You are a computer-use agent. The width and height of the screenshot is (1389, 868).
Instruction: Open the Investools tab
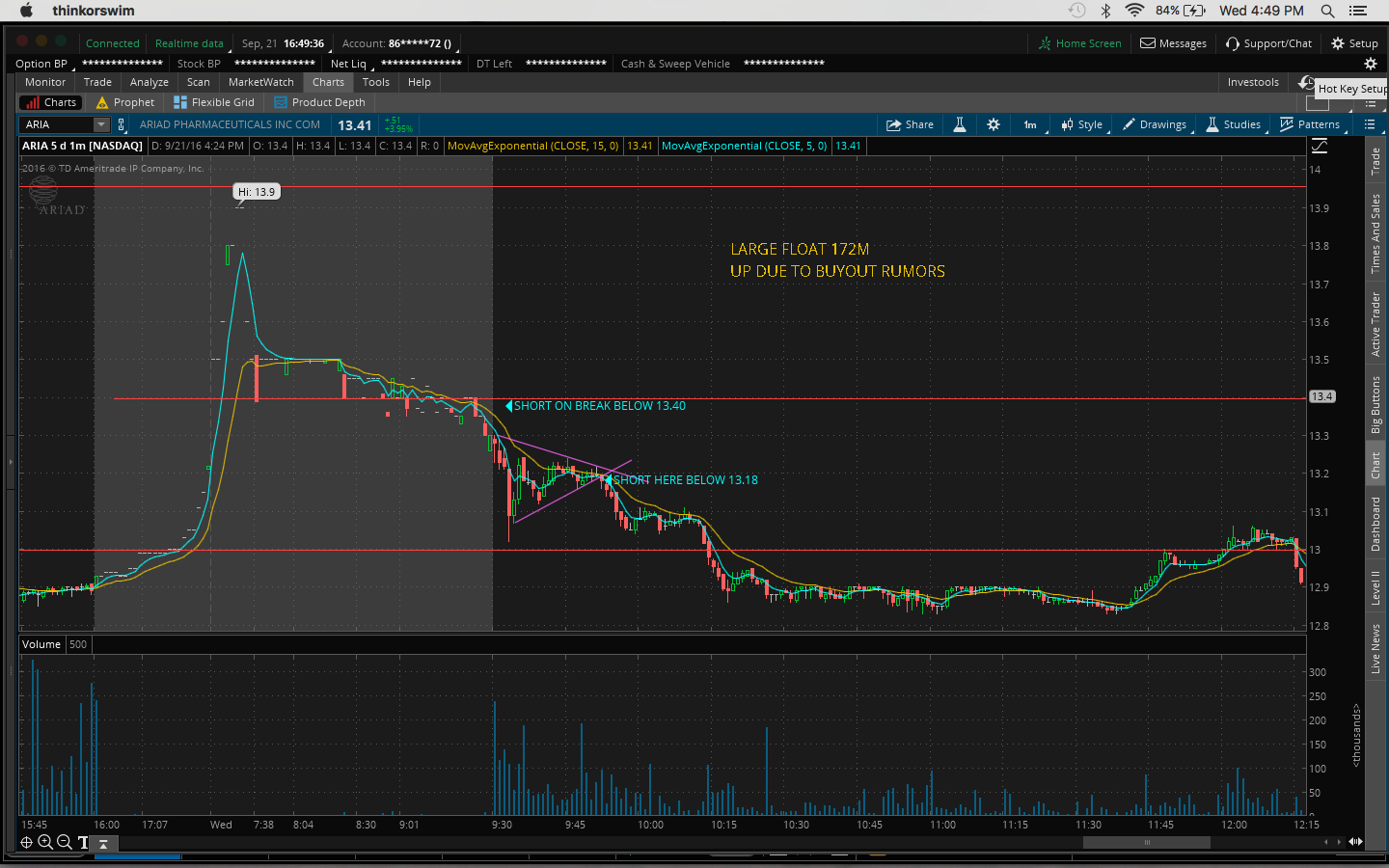pyautogui.click(x=1253, y=82)
